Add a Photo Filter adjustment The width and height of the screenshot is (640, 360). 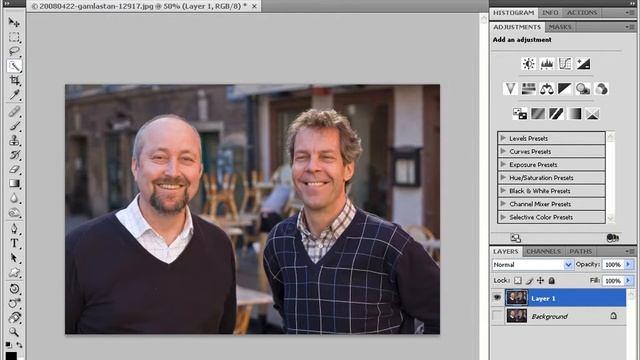point(583,89)
